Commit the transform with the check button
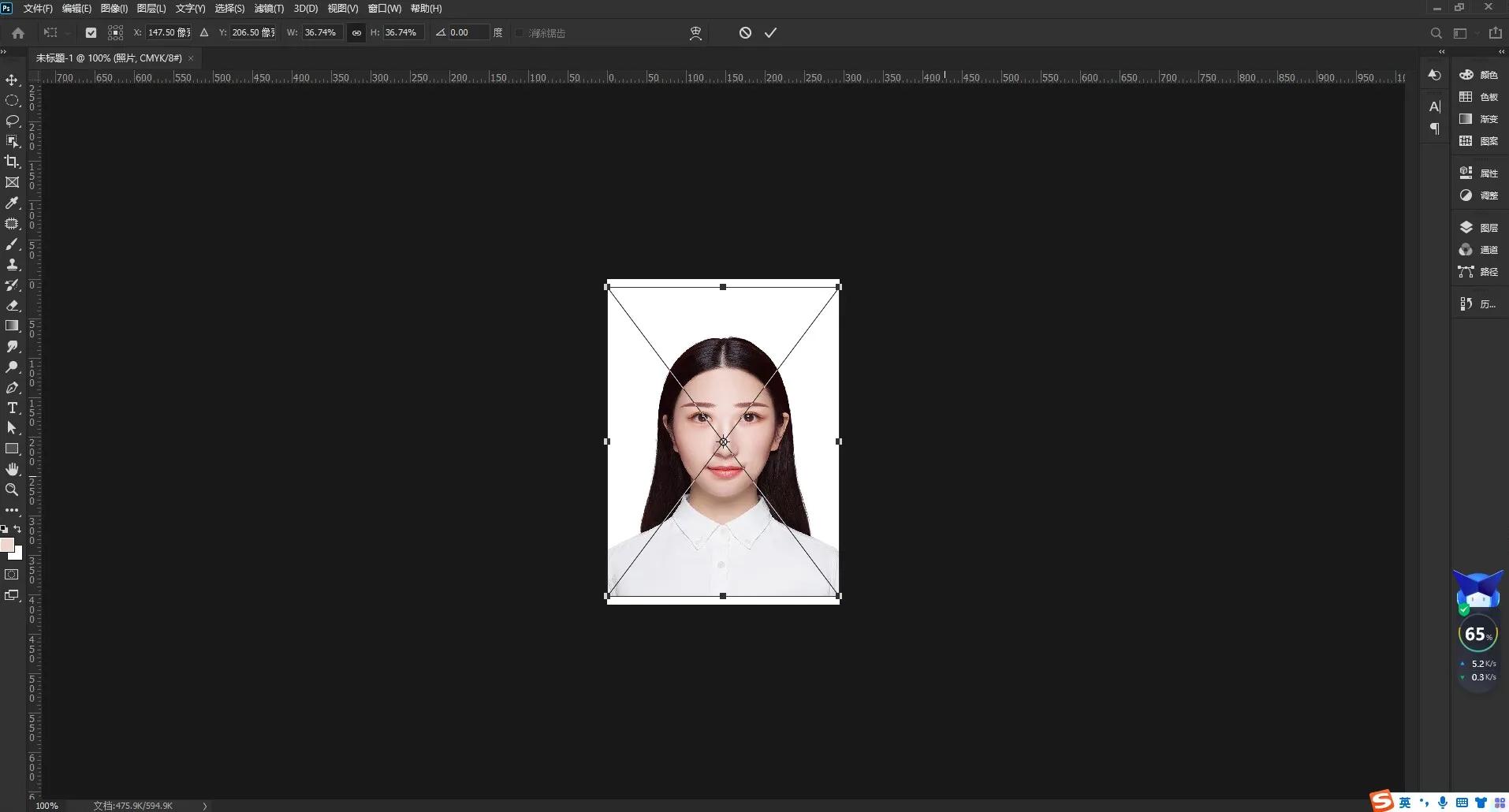Screen dimensions: 1509x812 (x=770, y=32)
